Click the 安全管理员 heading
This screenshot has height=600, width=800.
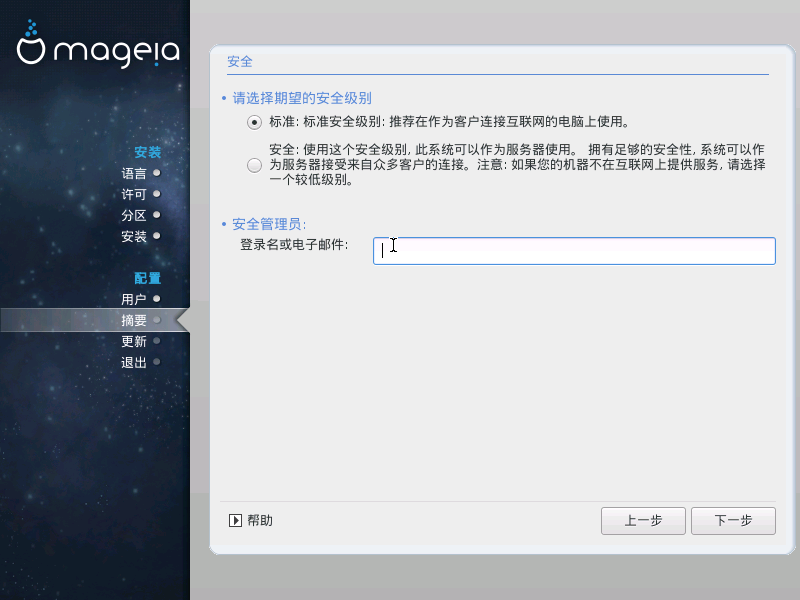(x=269, y=224)
